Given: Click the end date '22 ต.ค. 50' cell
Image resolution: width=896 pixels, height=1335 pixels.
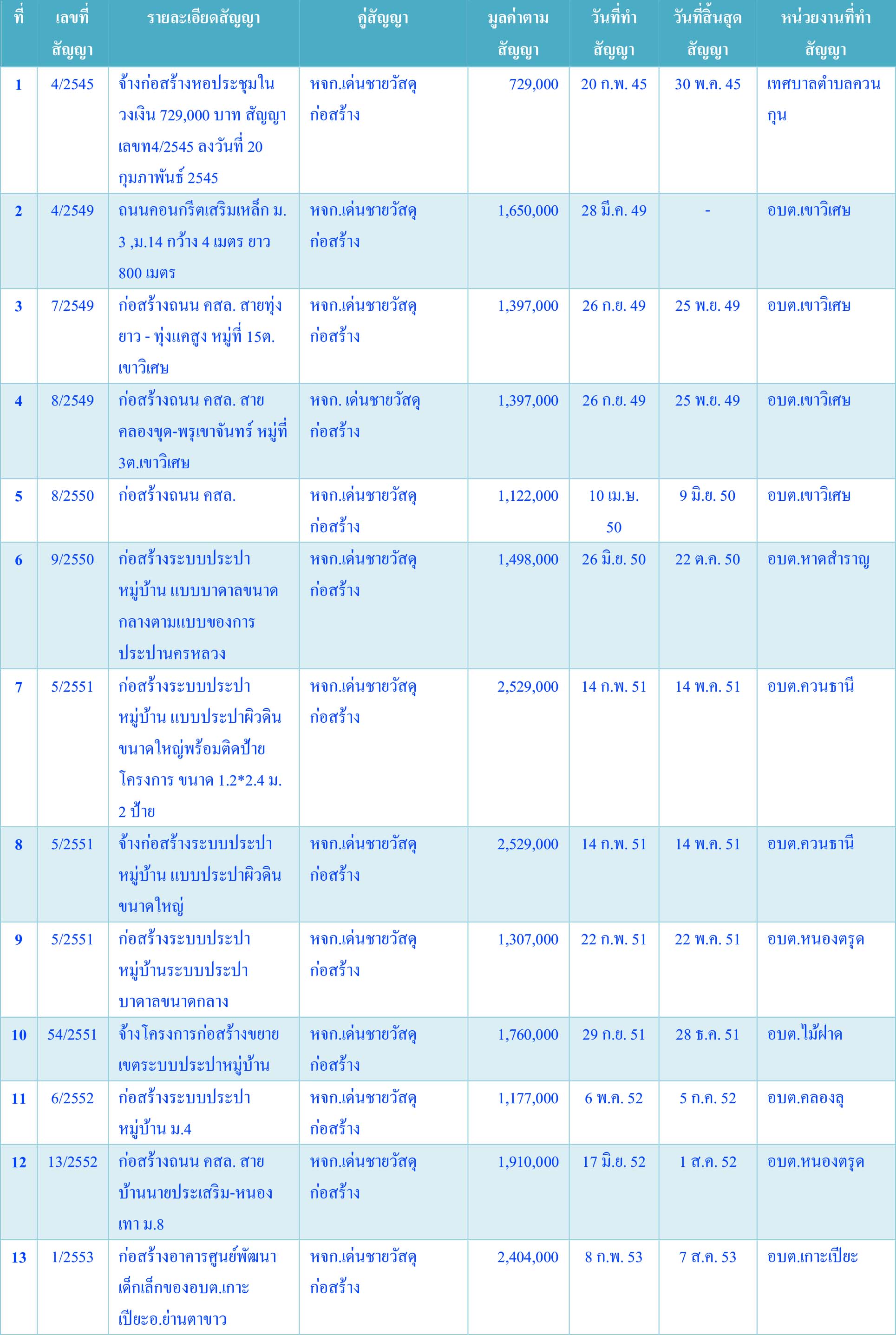Looking at the screenshot, I should coord(707,559).
